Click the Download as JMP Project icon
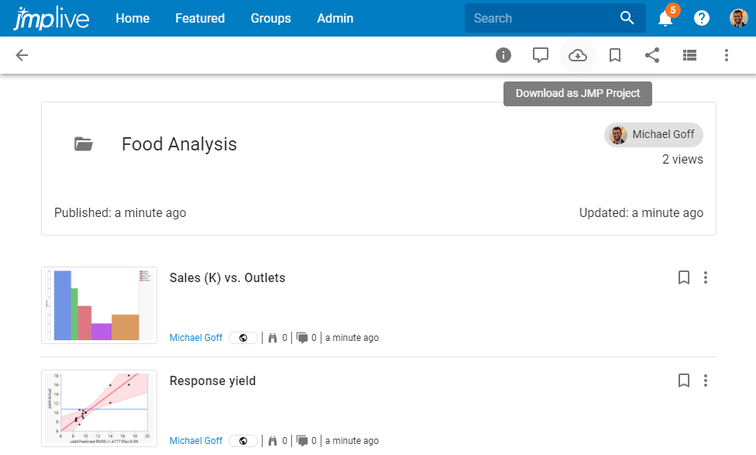 578,55
